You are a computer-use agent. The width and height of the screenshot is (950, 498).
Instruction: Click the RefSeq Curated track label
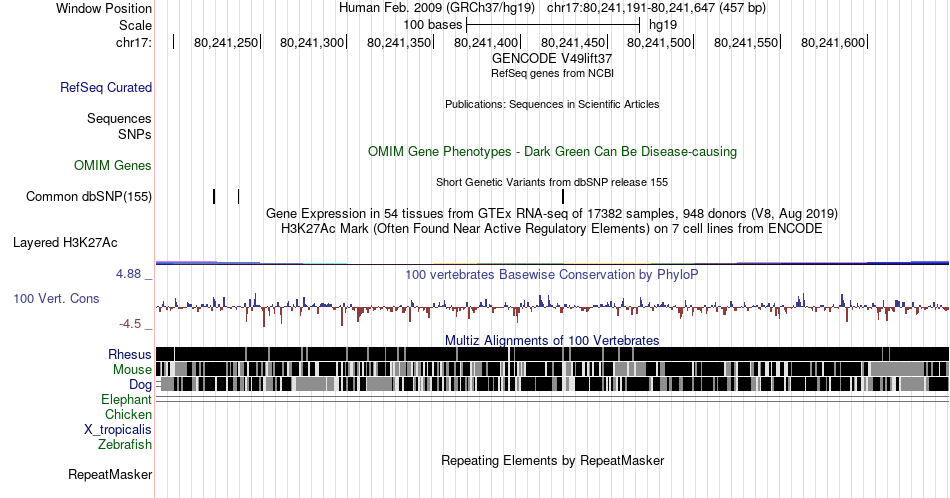pyautogui.click(x=106, y=87)
